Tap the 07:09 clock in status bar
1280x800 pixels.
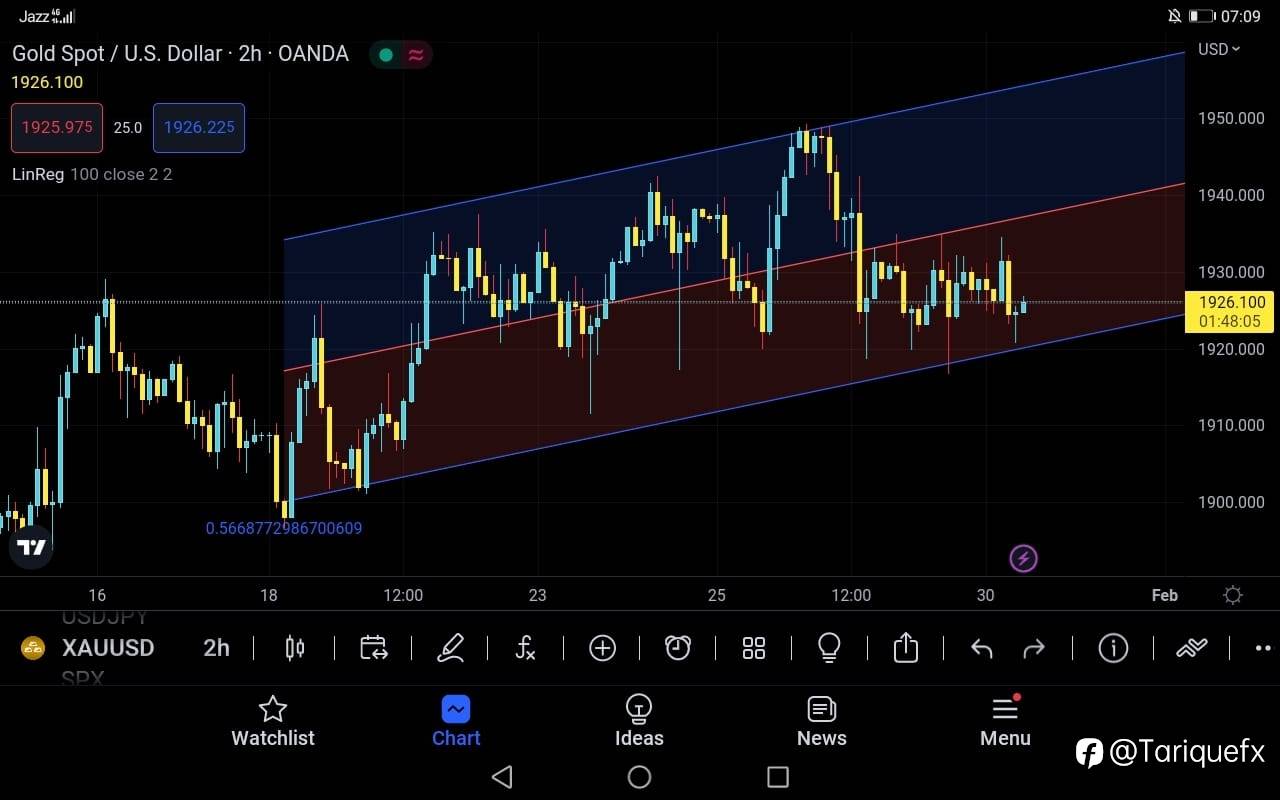(1241, 16)
